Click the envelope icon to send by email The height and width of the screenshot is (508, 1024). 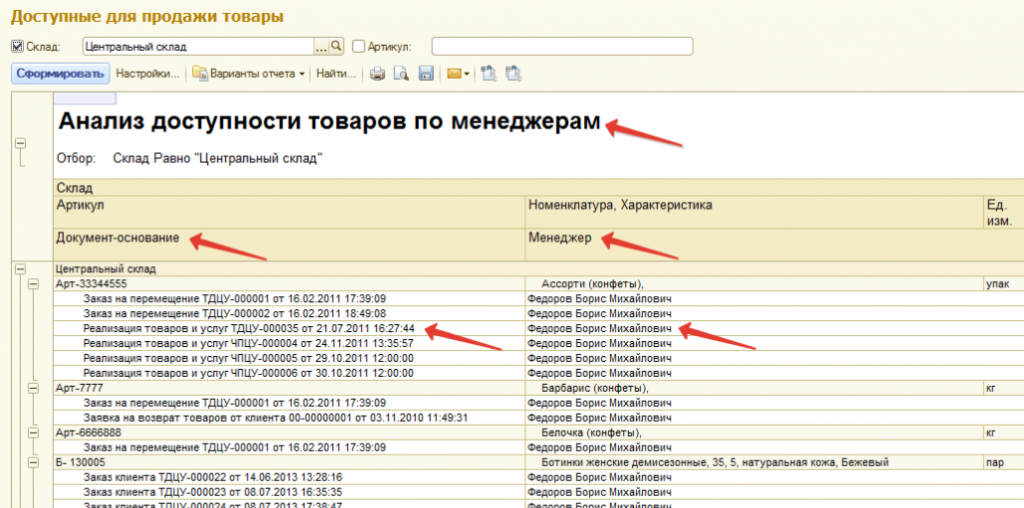[x=453, y=73]
